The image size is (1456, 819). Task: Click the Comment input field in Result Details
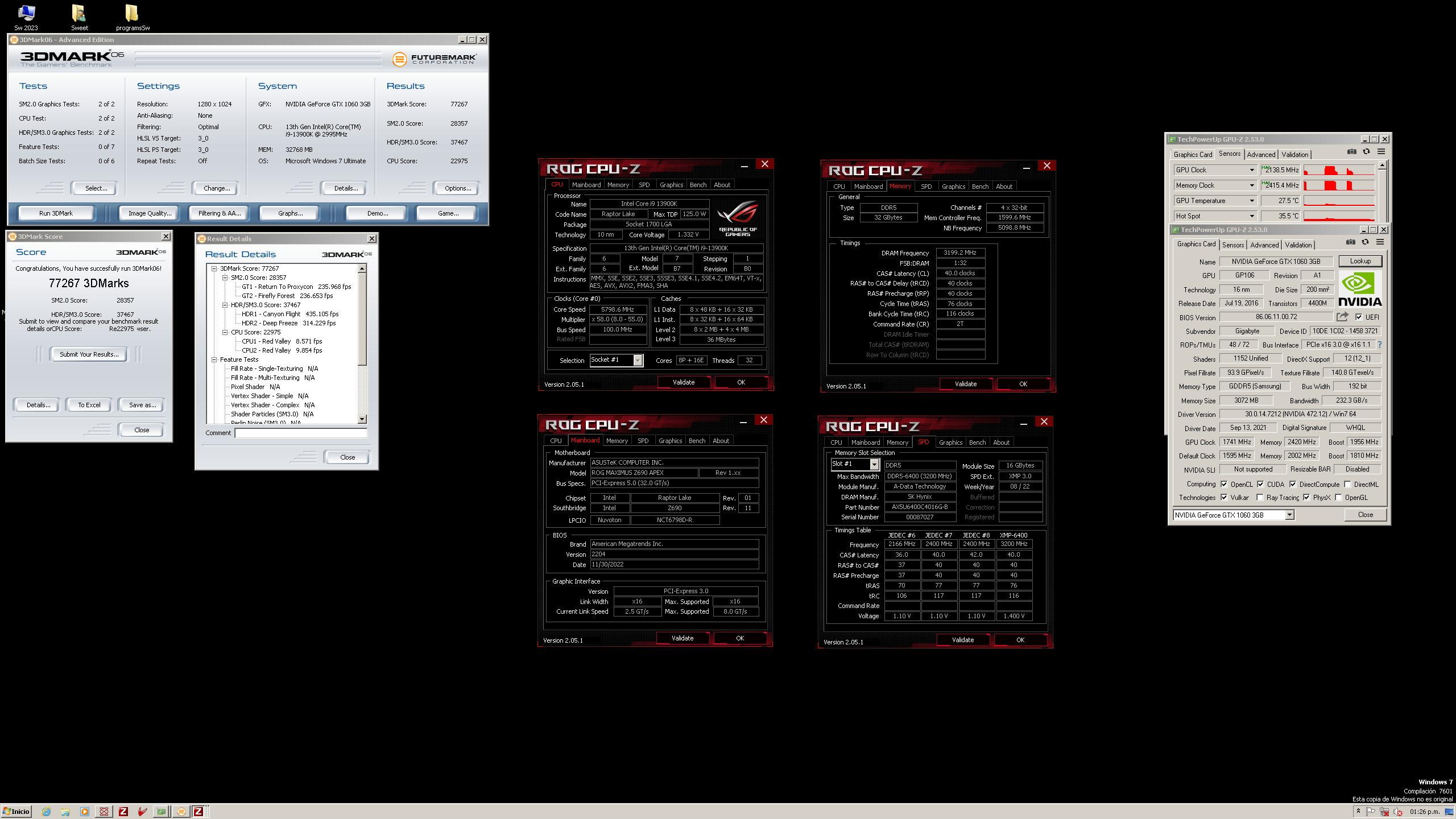click(x=301, y=433)
